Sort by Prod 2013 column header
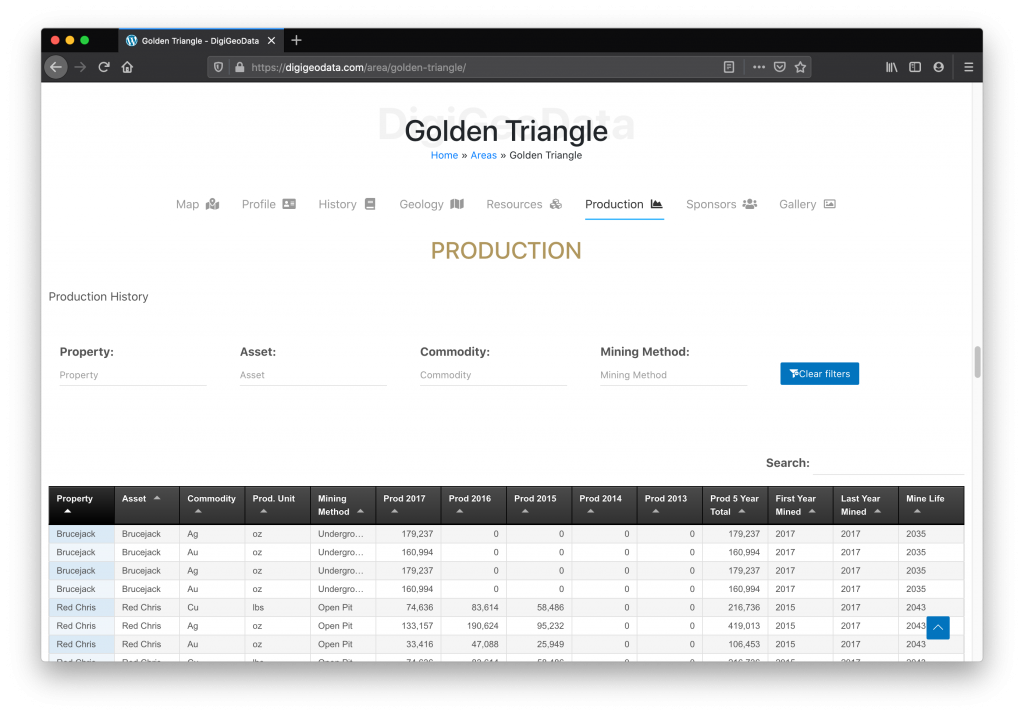Screen dimensions: 1024x716 click(x=669, y=505)
